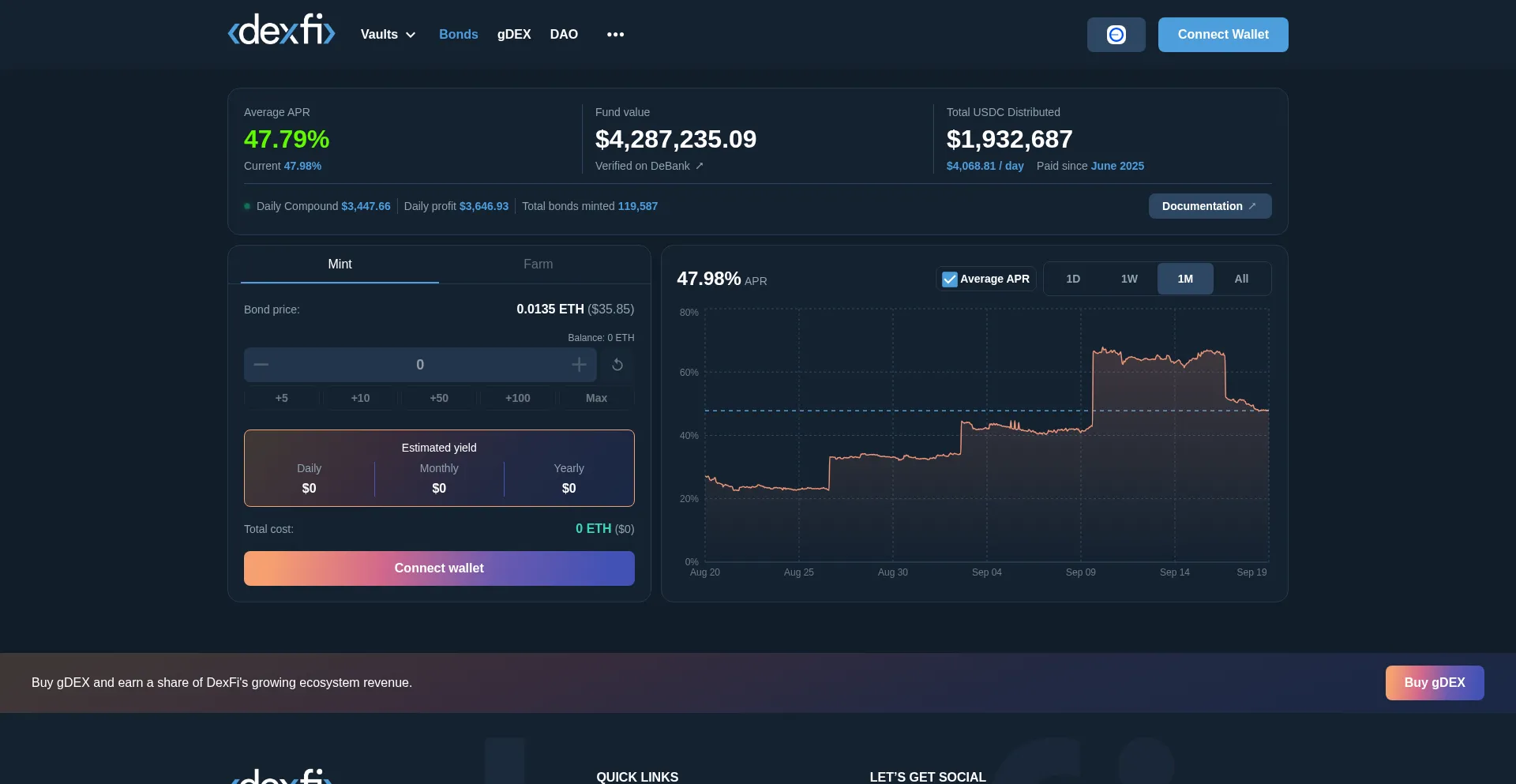This screenshot has height=784, width=1516.
Task: Click the Bond price 0.0135 ETH value
Action: 550,309
